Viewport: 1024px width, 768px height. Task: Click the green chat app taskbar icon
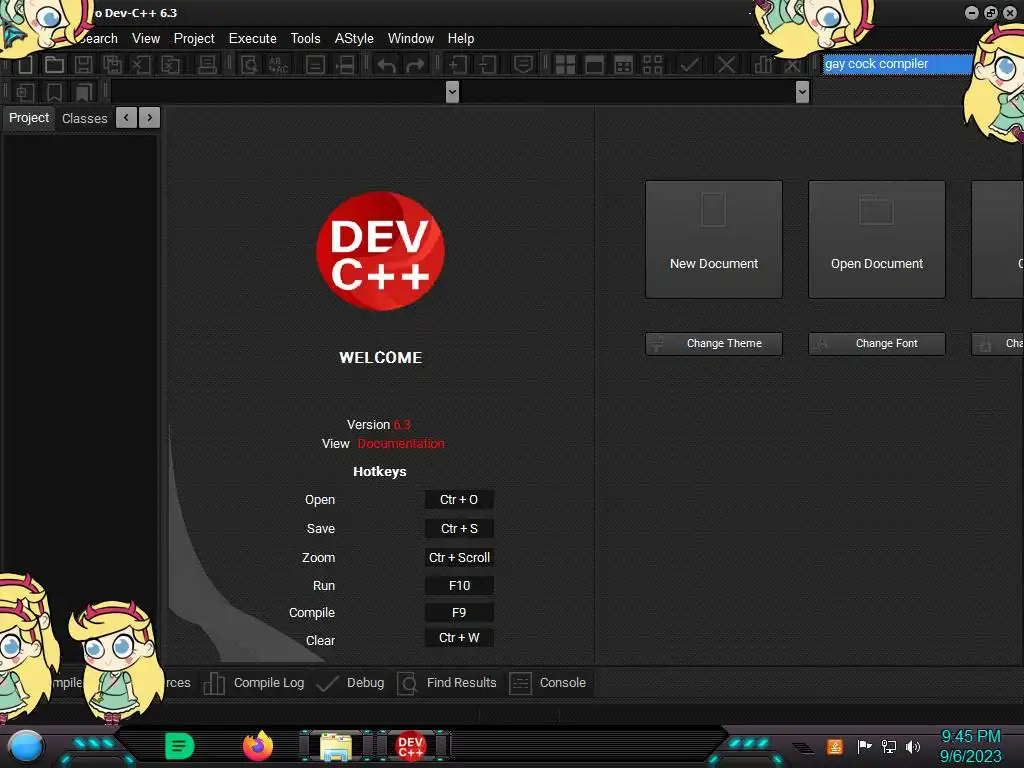(x=180, y=746)
